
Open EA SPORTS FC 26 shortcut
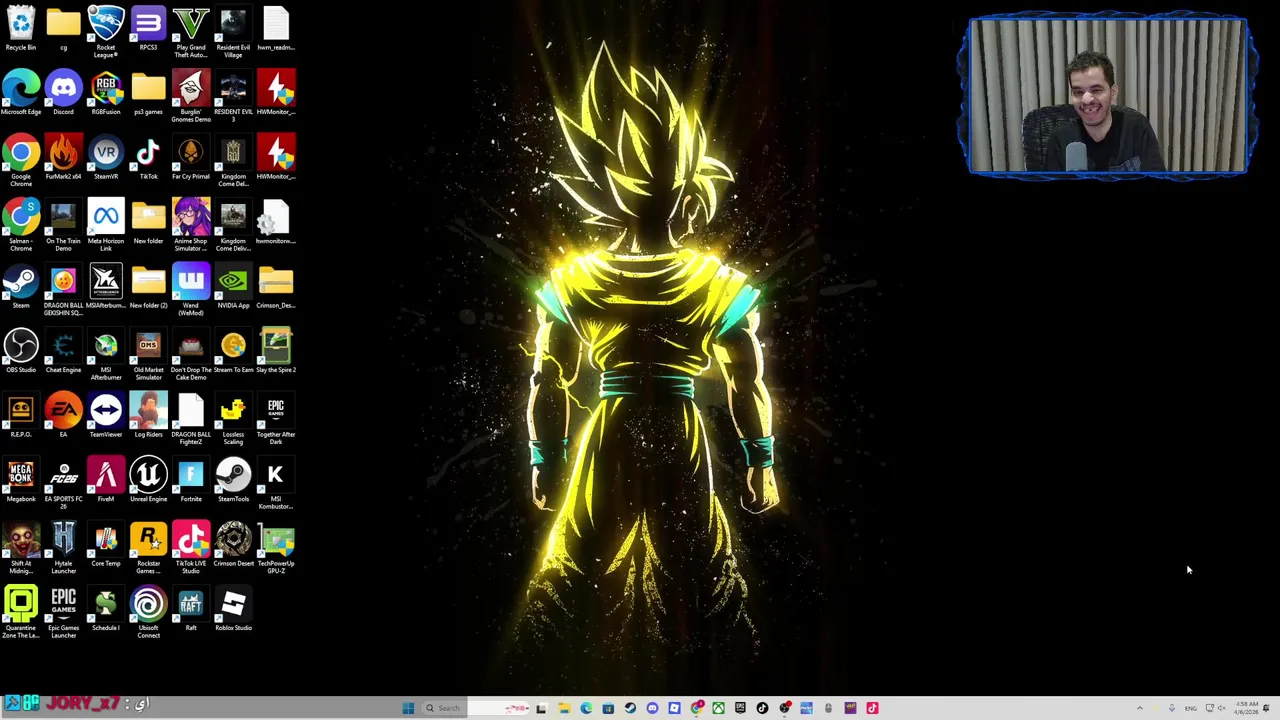coord(63,483)
